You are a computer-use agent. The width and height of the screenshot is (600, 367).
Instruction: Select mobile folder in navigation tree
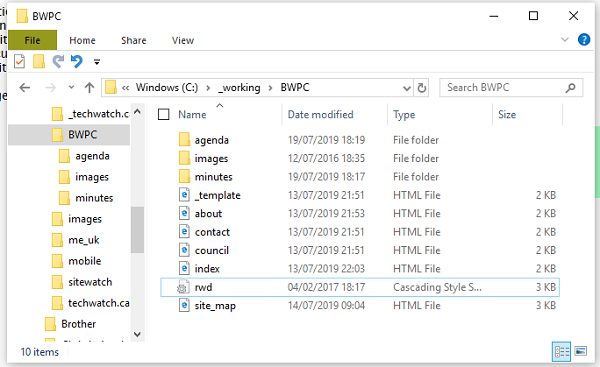click(x=85, y=261)
